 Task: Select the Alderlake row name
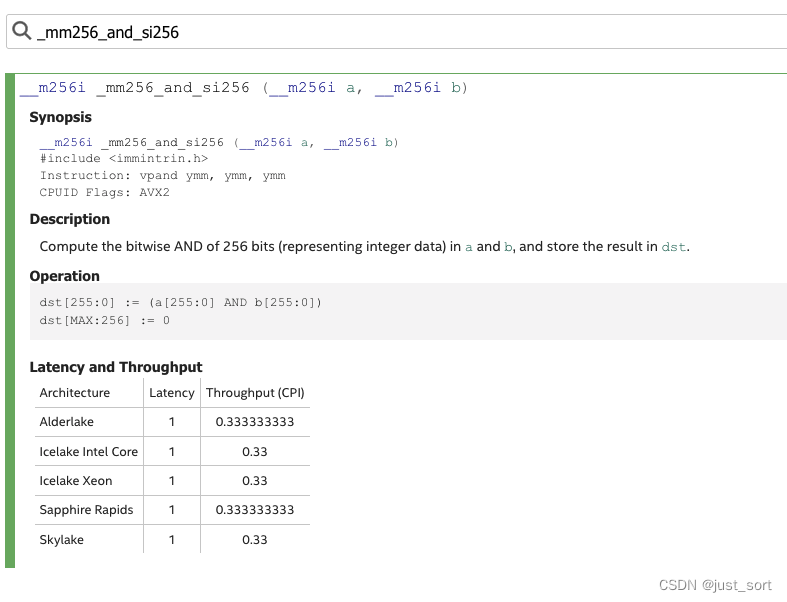click(x=67, y=422)
